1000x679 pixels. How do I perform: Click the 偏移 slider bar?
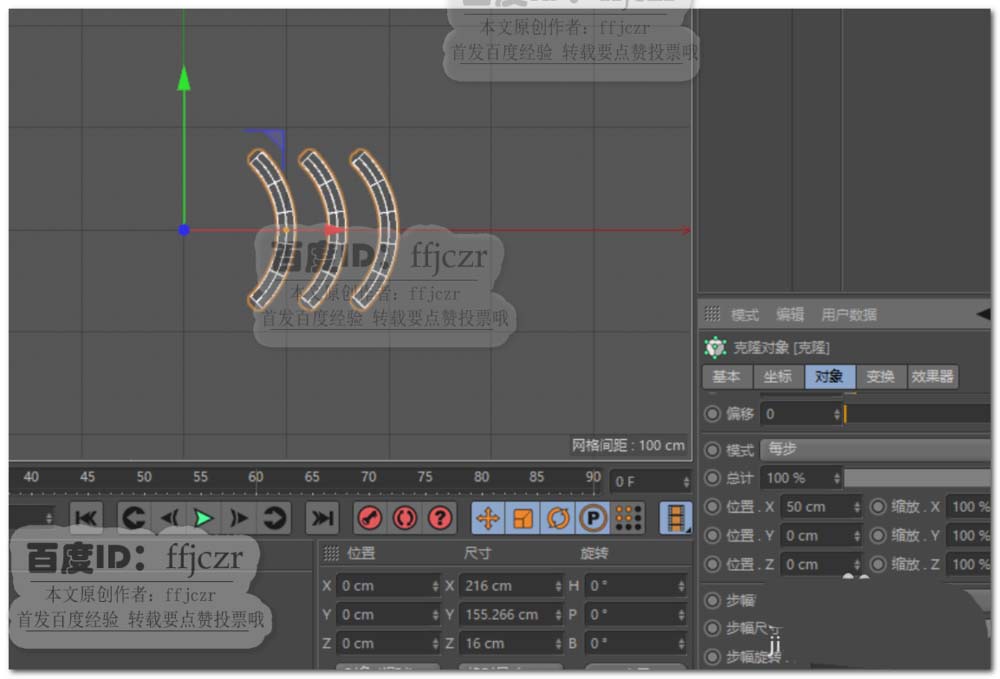[x=918, y=414]
